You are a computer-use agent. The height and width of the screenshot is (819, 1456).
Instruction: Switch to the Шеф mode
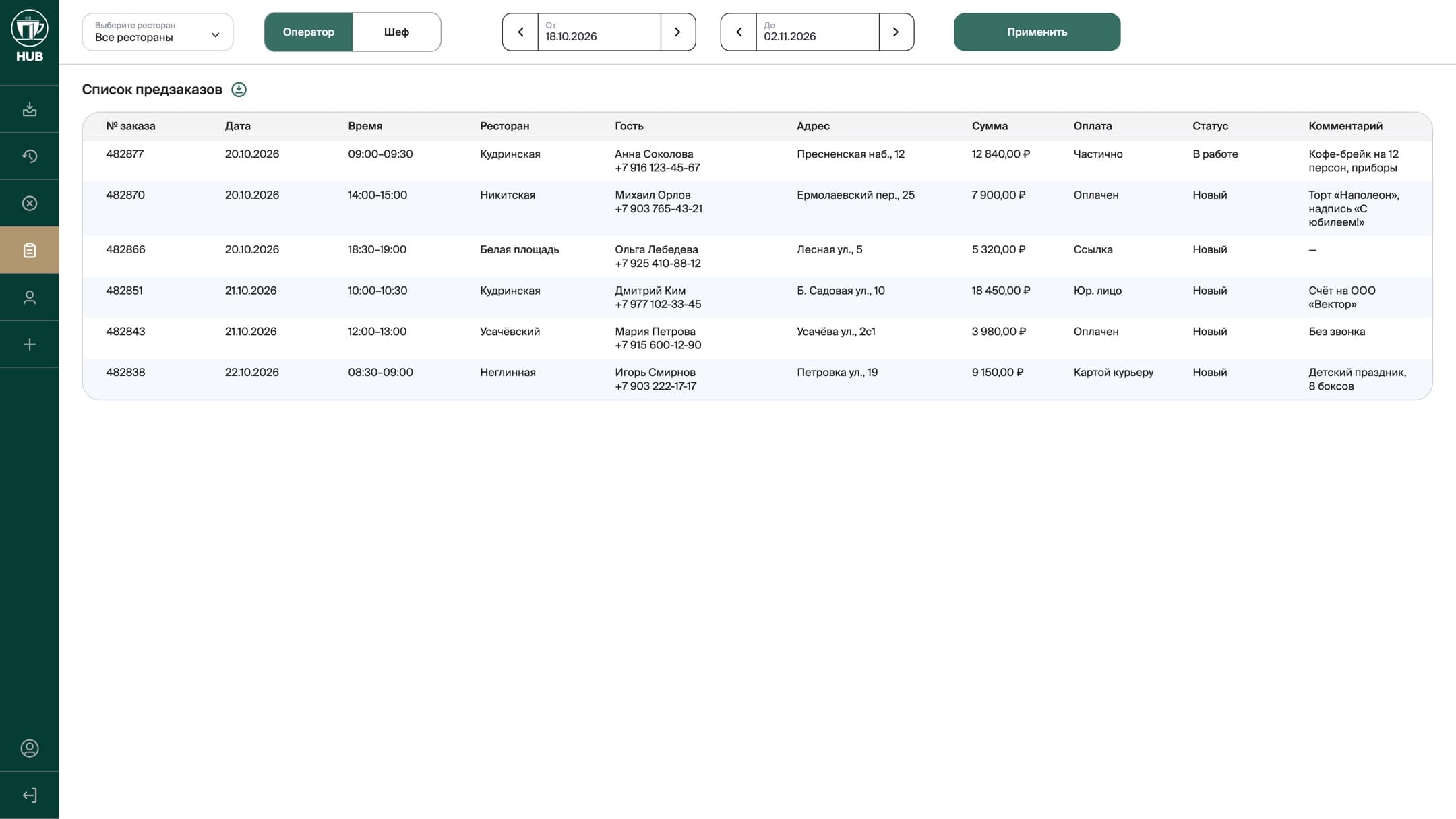[x=396, y=32]
